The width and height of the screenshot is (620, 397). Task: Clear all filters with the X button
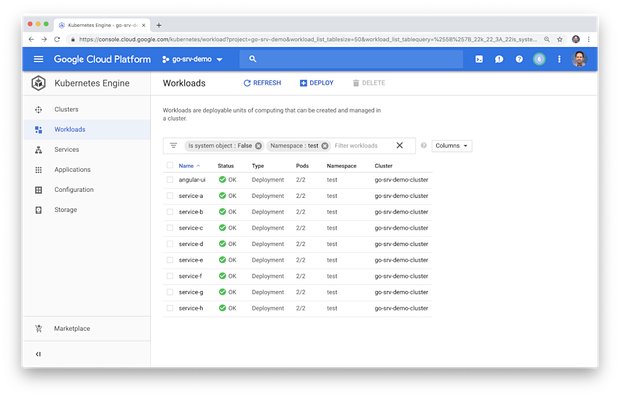coord(400,146)
